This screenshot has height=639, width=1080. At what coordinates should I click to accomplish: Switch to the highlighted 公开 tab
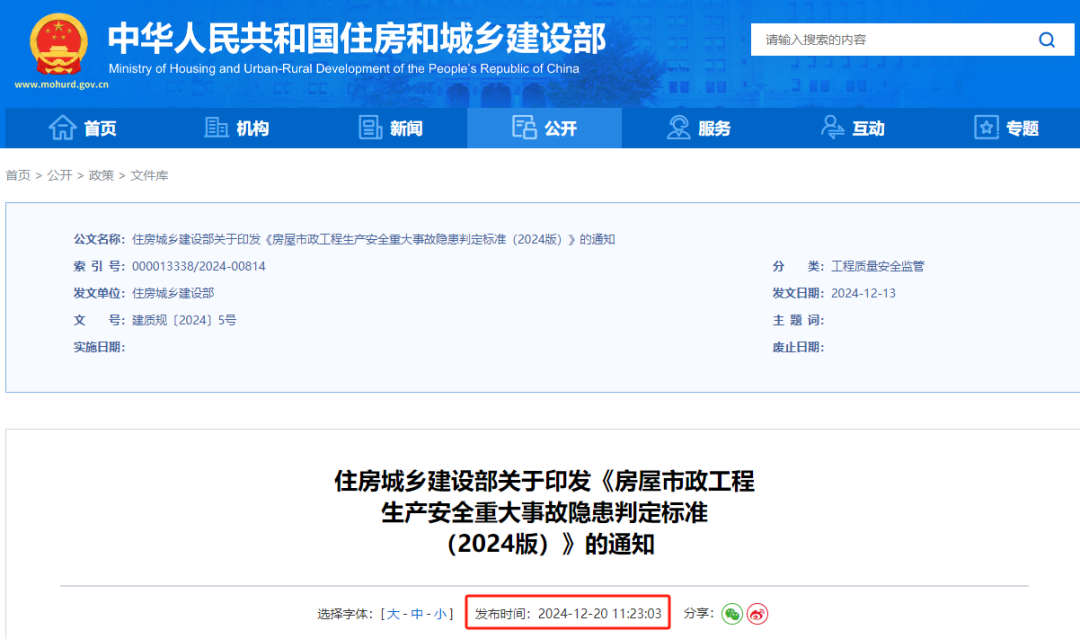pyautogui.click(x=545, y=127)
